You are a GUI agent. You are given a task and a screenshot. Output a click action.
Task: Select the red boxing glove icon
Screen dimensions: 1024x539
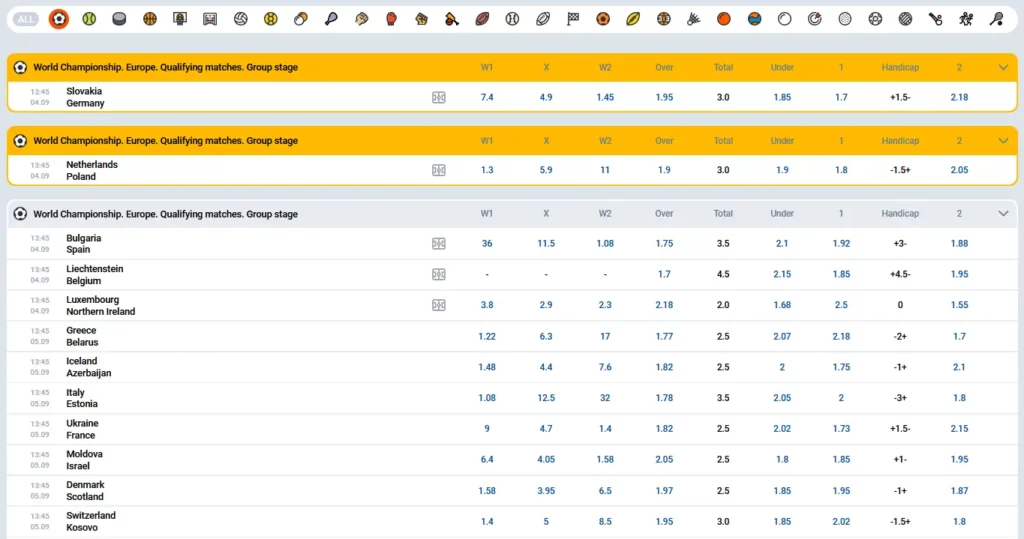pyautogui.click(x=391, y=19)
